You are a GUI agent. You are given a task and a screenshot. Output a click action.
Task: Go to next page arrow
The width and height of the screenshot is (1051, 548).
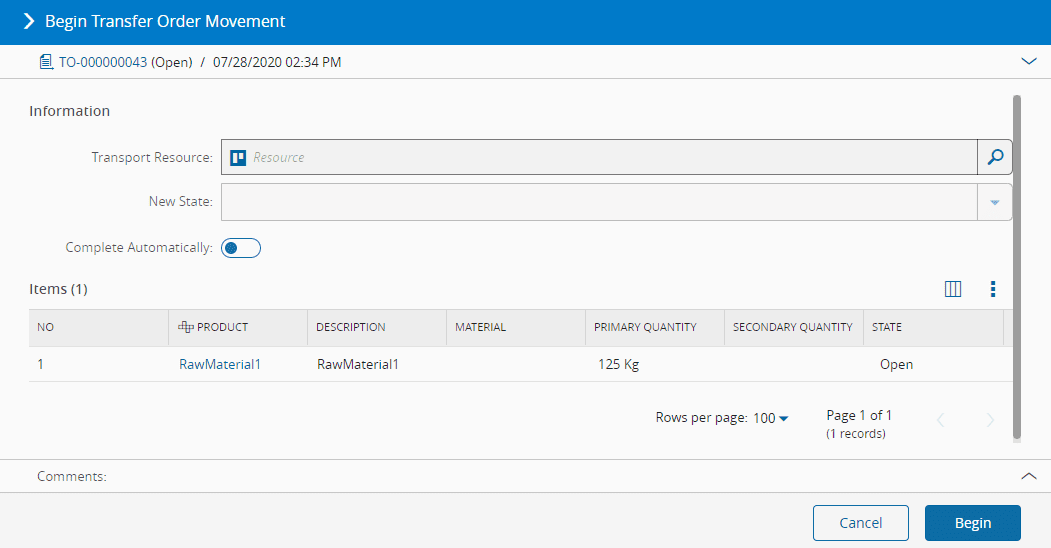(990, 420)
